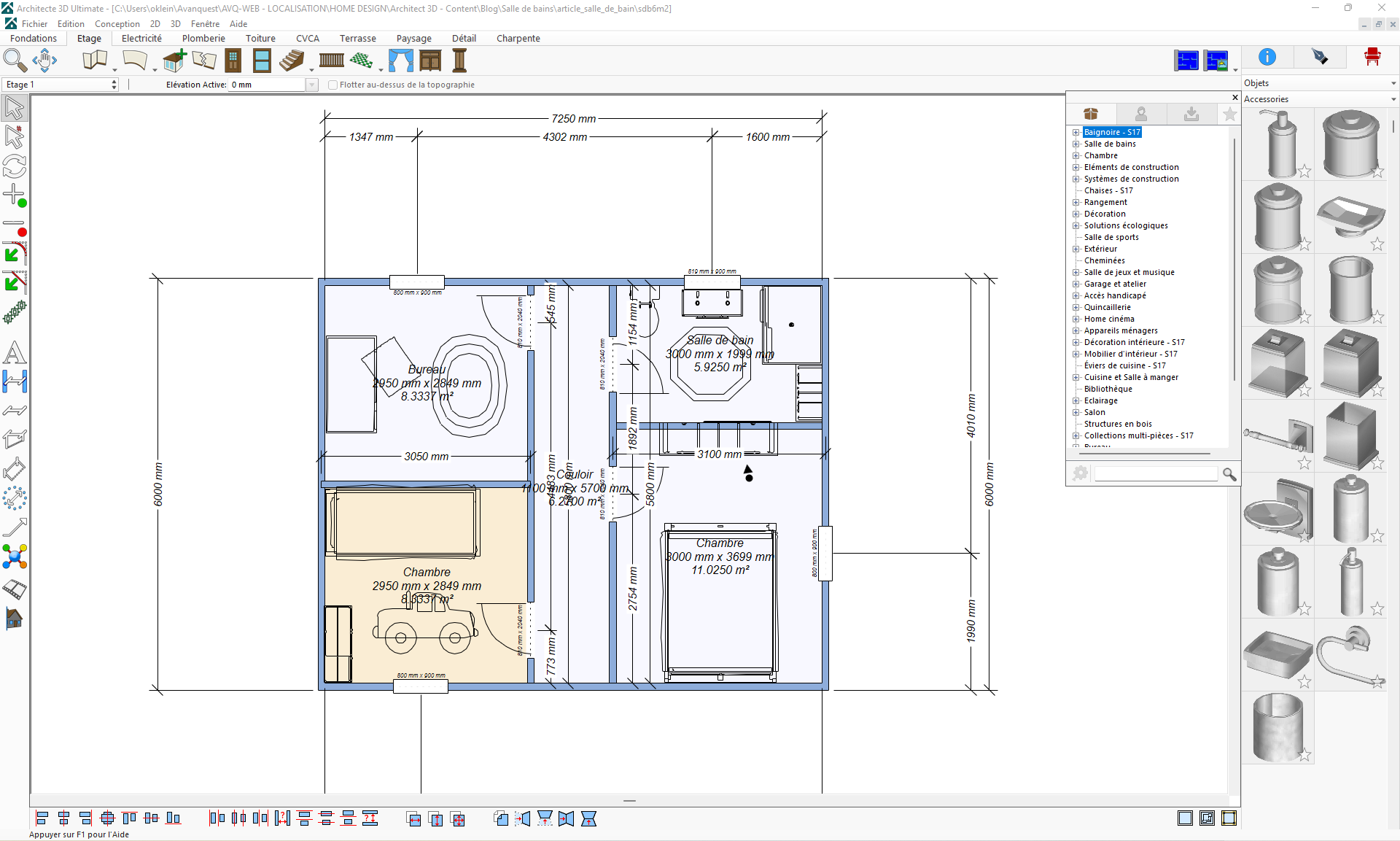Switch to the Charpente tab
The width and height of the screenshot is (1400, 841).
tap(518, 39)
